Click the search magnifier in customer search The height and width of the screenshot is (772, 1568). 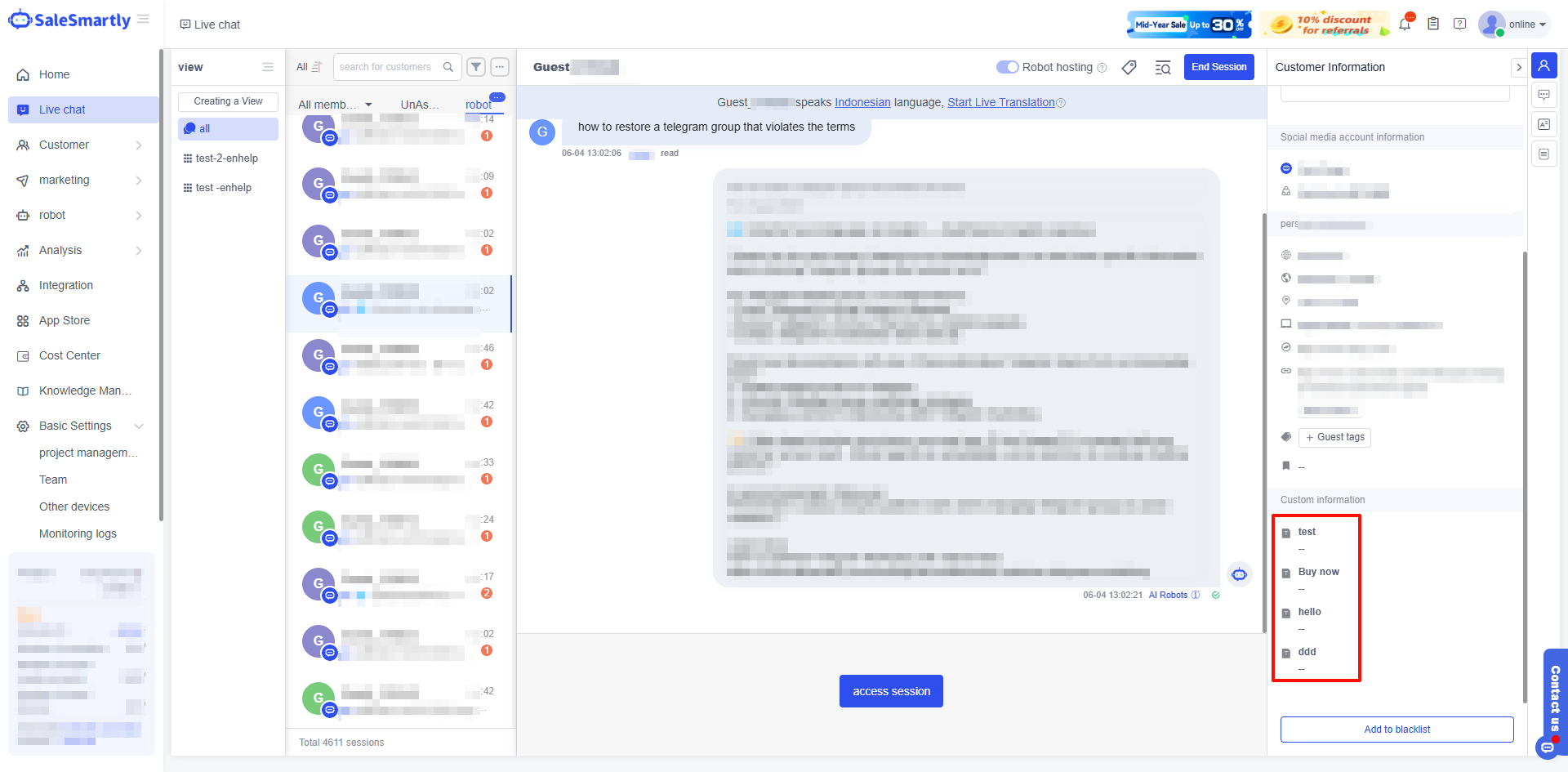(448, 67)
